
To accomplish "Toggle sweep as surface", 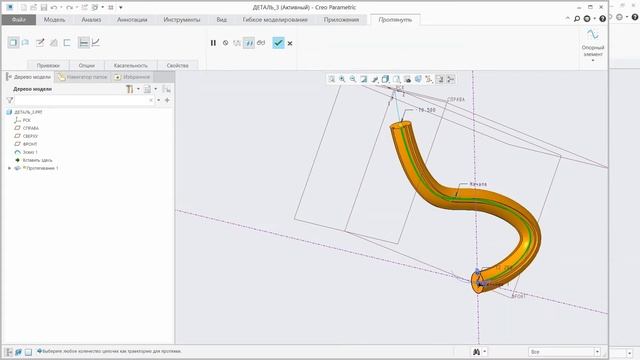I will click(25, 42).
